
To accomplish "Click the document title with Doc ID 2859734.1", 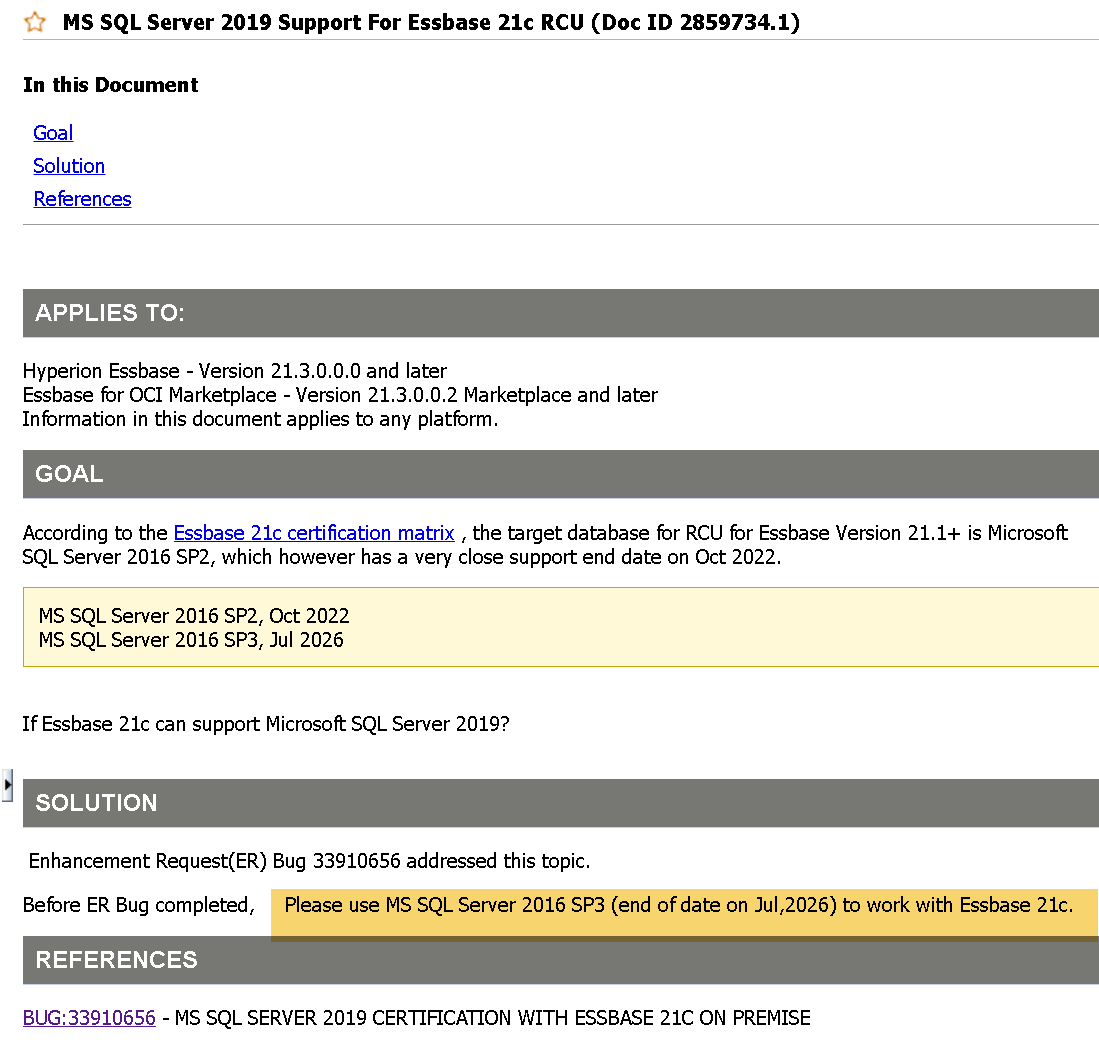I will 431,22.
